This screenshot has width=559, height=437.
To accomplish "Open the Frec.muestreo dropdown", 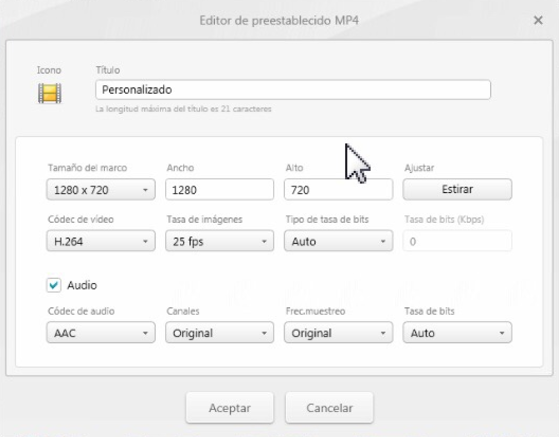I will pos(338,333).
